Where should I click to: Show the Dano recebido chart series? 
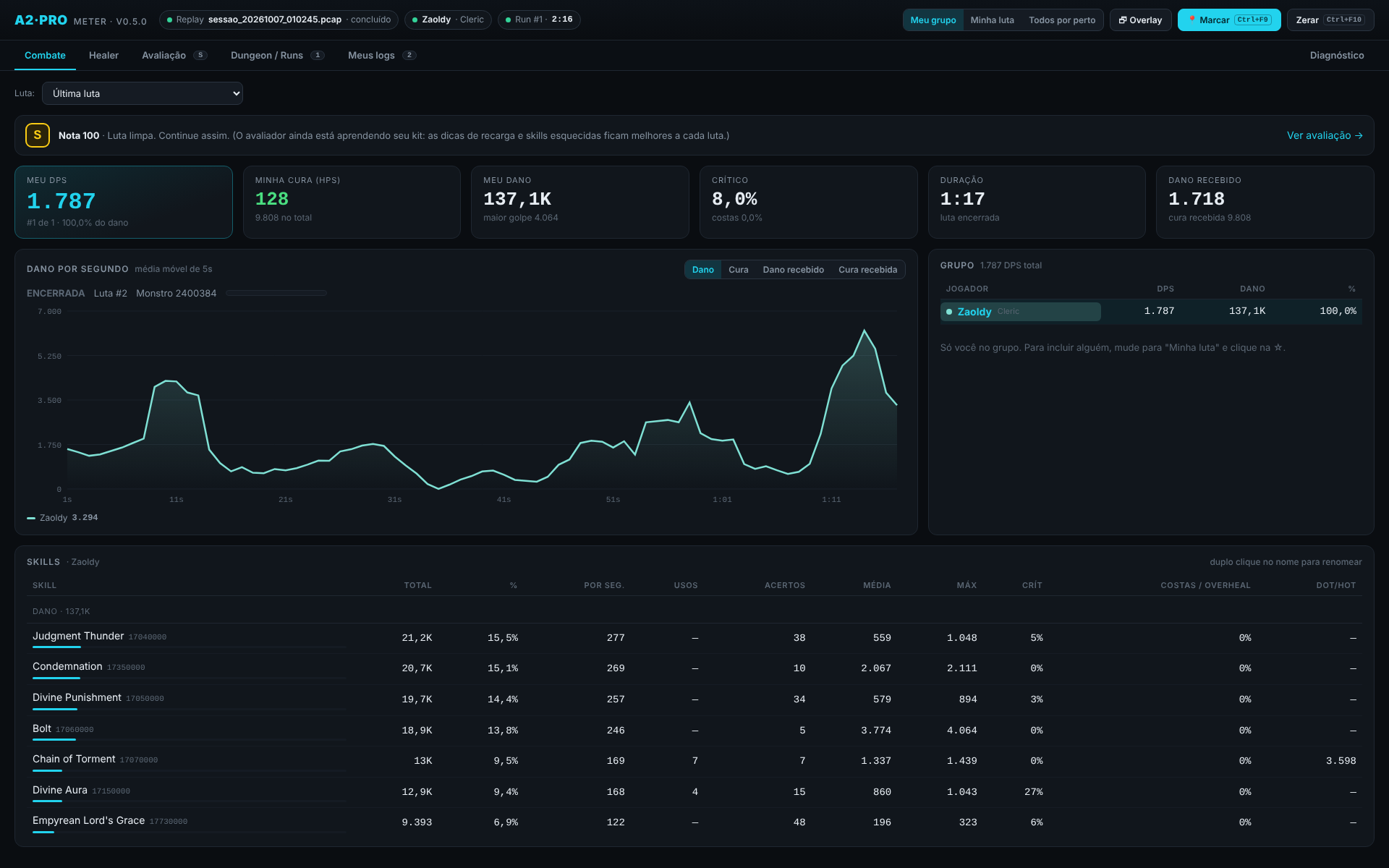pyautogui.click(x=793, y=270)
